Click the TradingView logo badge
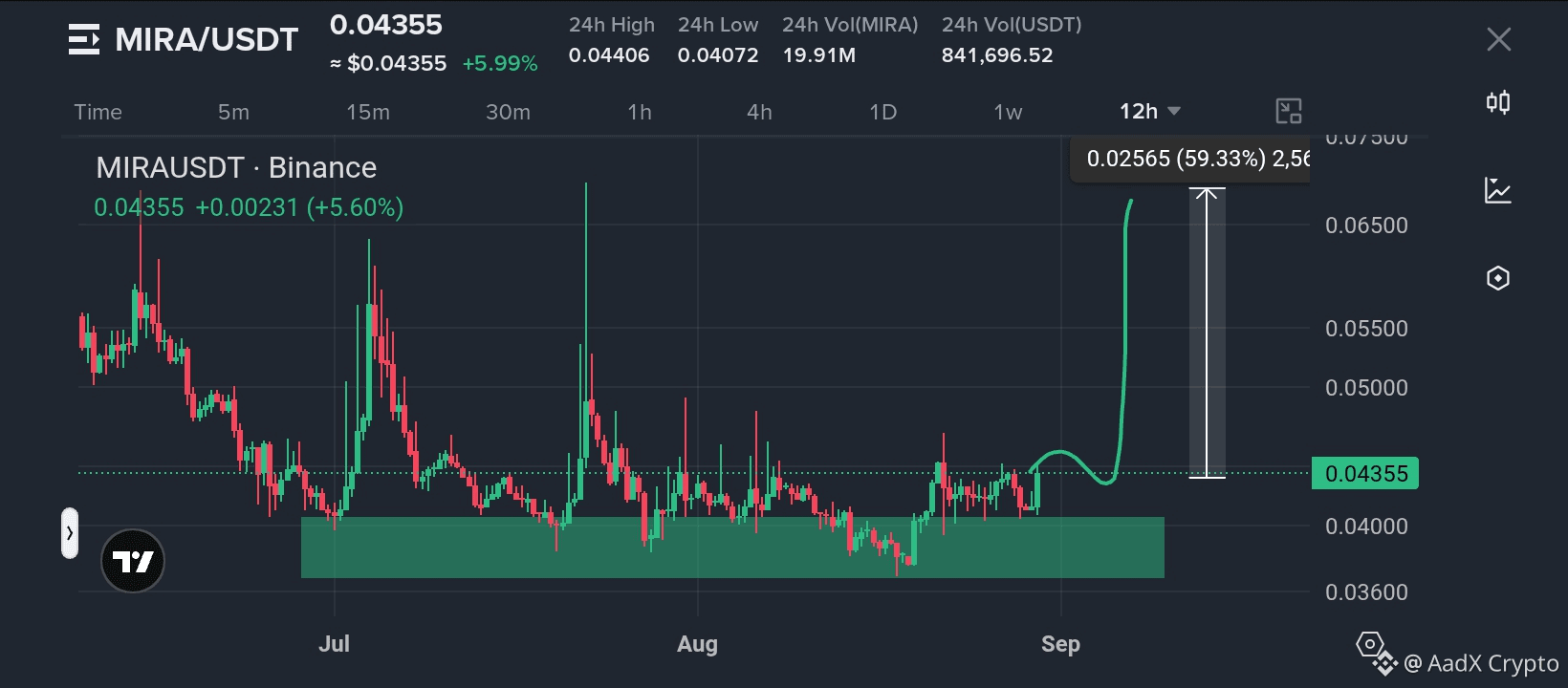The width and height of the screenshot is (1568, 688). [x=133, y=561]
